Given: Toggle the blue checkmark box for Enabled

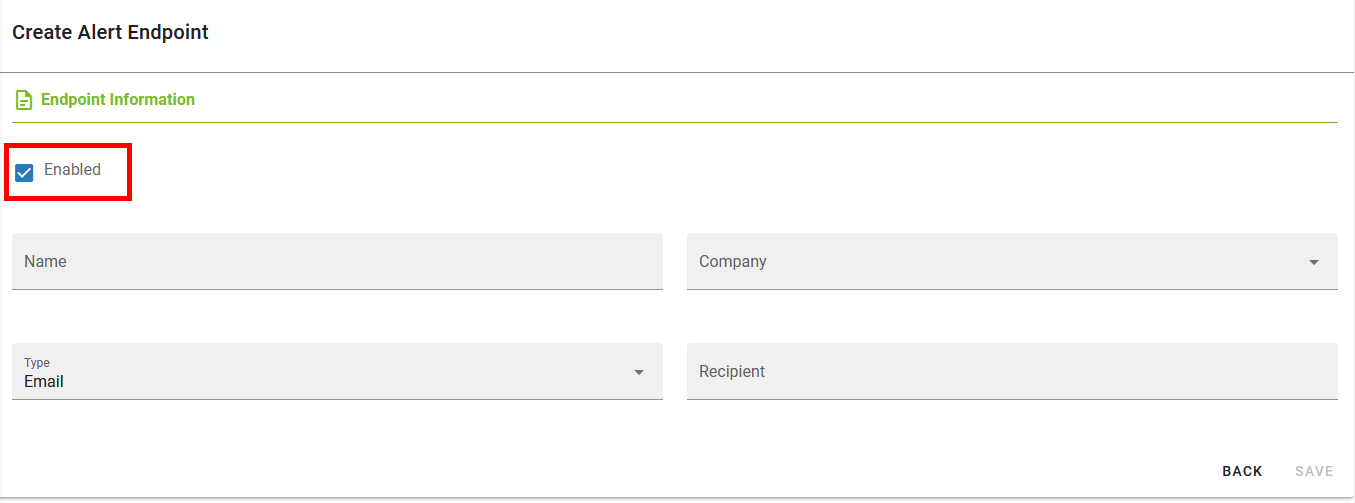Looking at the screenshot, I should [x=25, y=173].
